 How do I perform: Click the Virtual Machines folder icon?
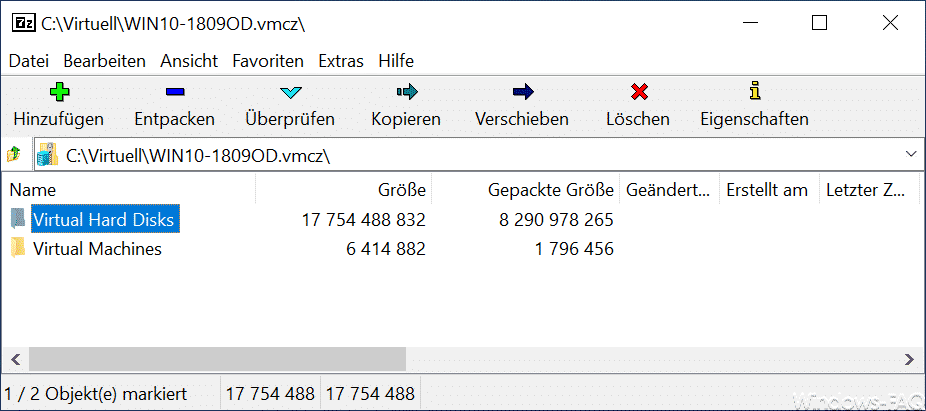(x=19, y=249)
